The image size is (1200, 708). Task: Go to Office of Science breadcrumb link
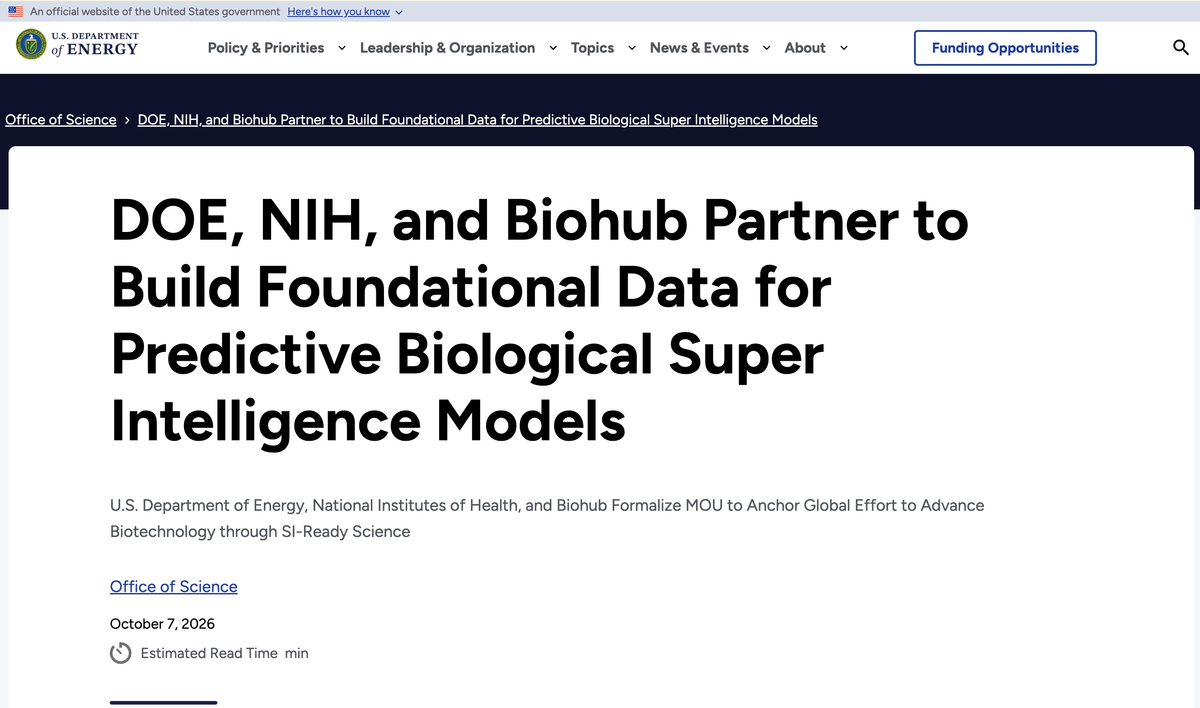coord(61,119)
